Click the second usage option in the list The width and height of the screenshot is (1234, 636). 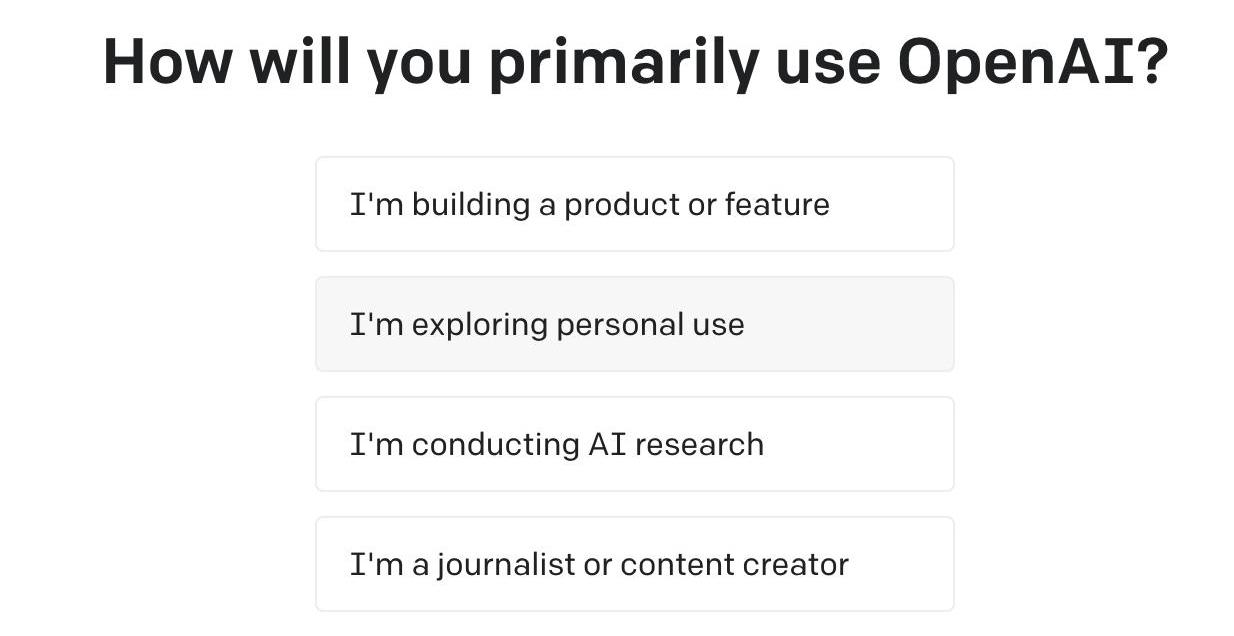tap(634, 324)
